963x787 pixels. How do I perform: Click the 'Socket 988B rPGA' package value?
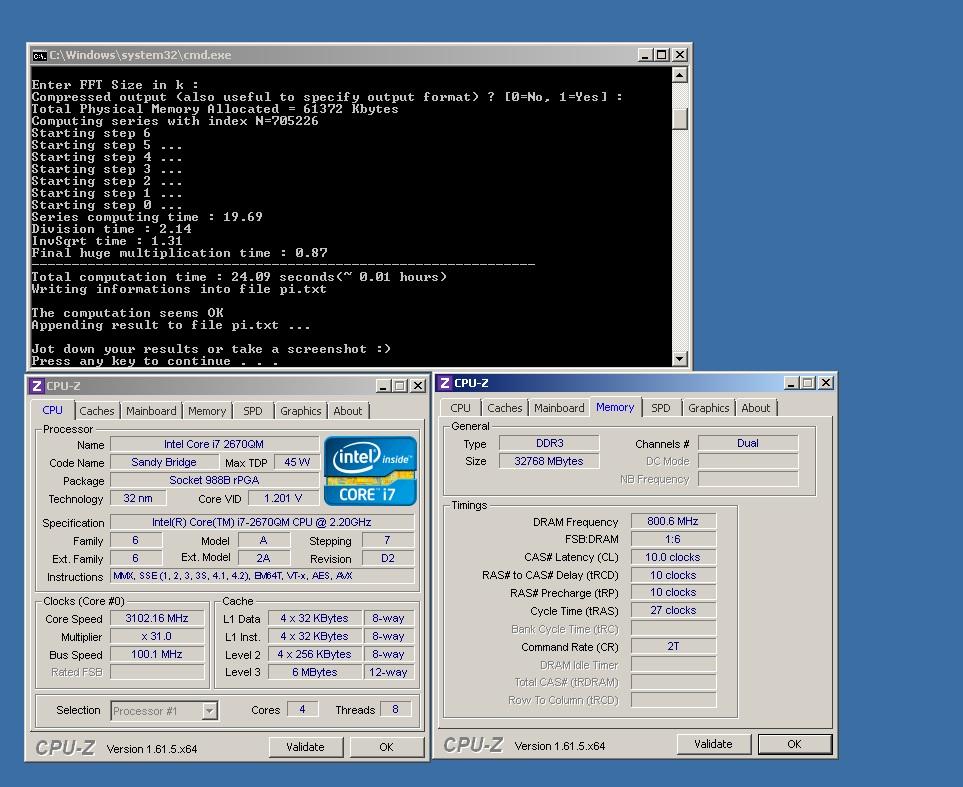pos(214,480)
